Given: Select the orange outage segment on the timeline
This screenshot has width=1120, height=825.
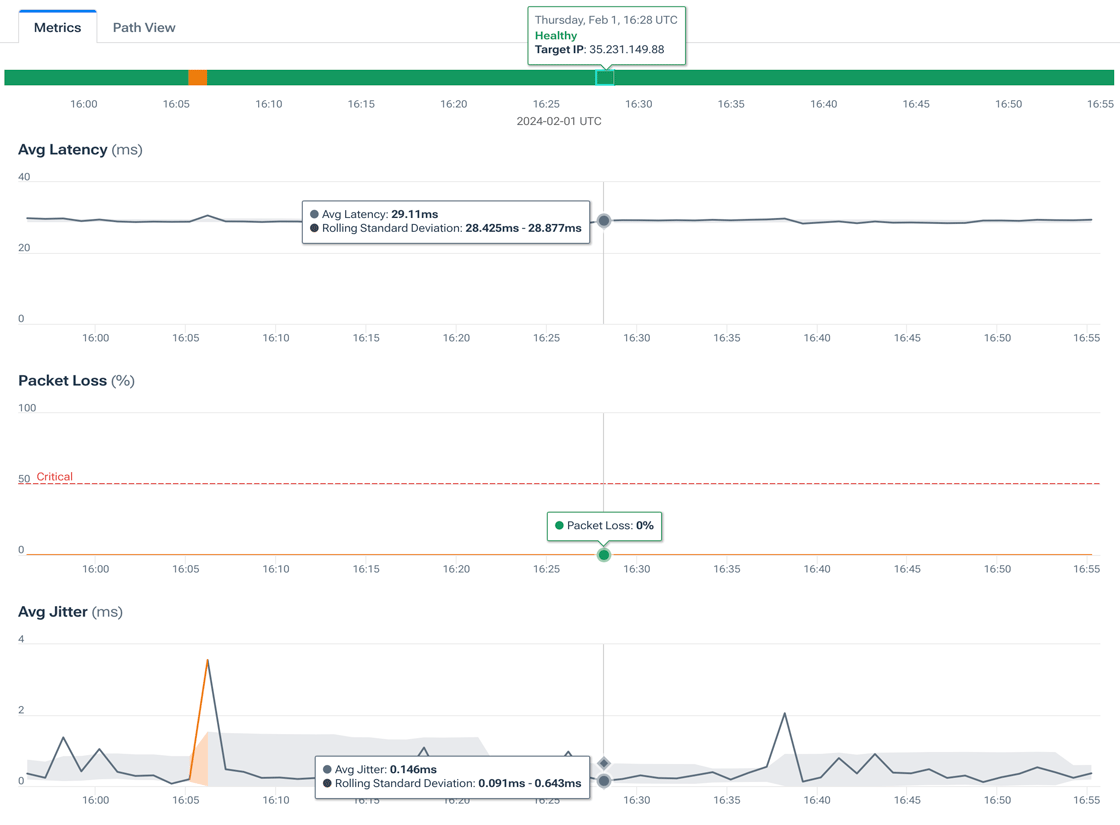Looking at the screenshot, I should coord(197,75).
